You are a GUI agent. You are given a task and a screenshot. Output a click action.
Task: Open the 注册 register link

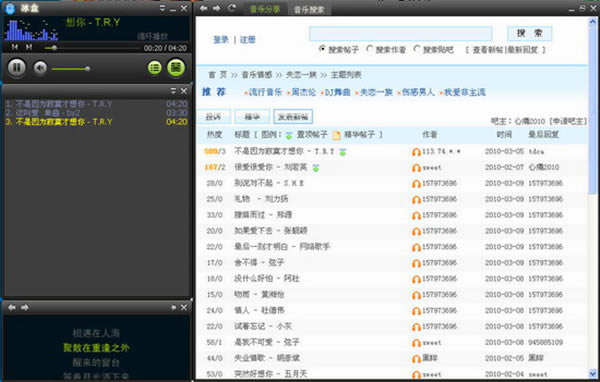[x=248, y=39]
